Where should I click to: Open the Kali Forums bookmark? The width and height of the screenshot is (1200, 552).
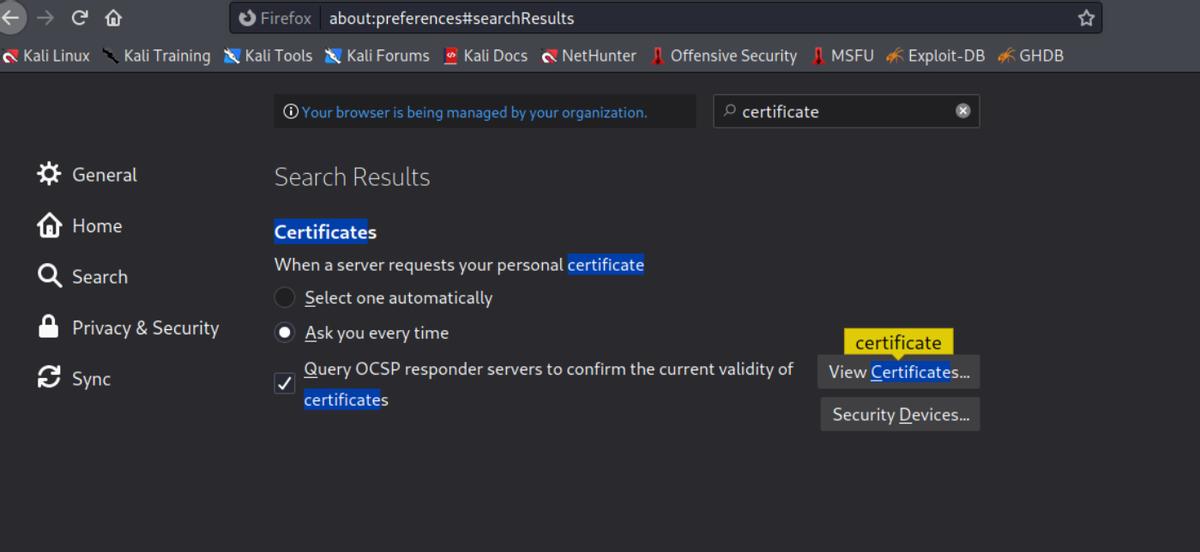click(x=377, y=56)
